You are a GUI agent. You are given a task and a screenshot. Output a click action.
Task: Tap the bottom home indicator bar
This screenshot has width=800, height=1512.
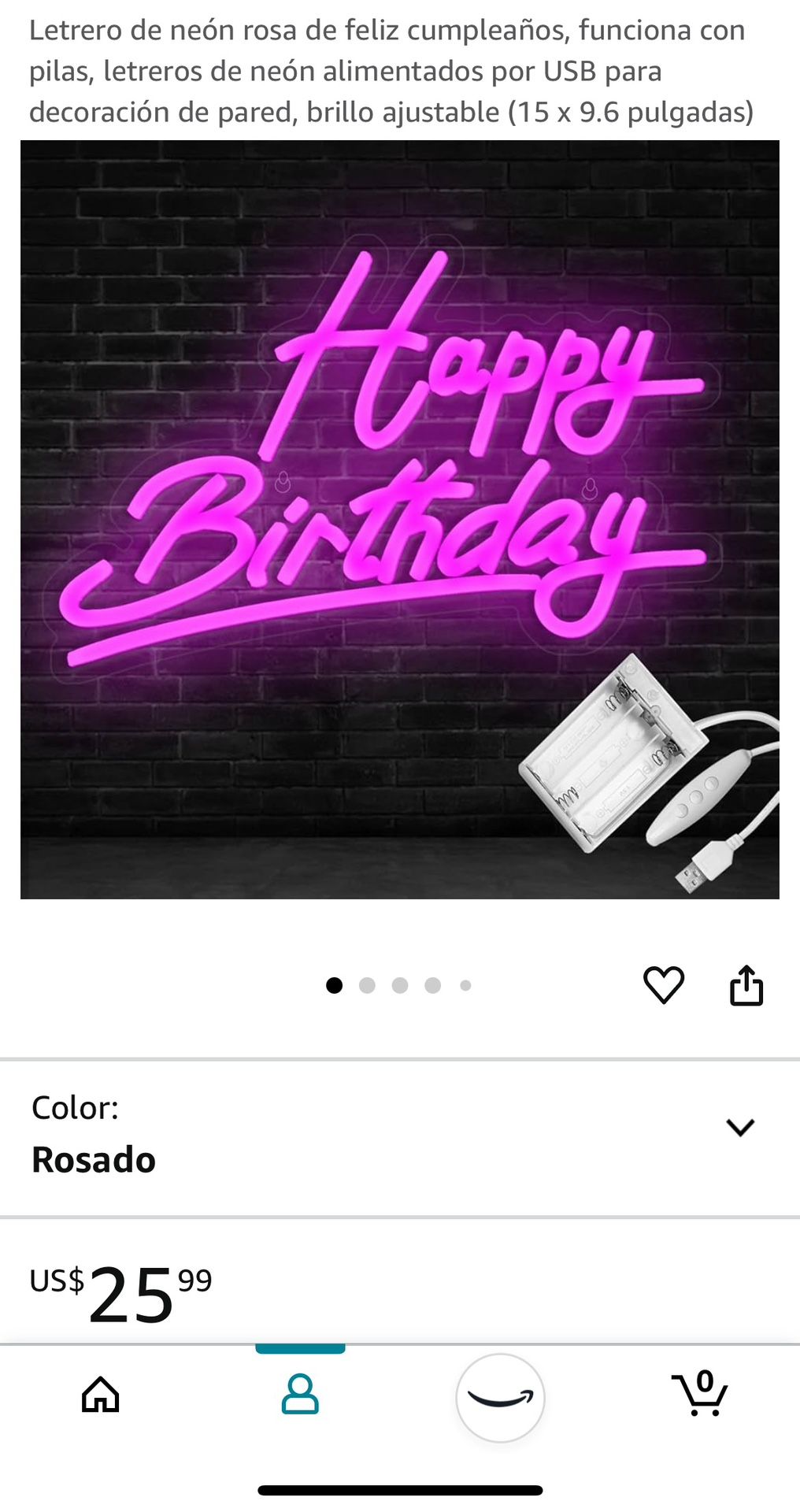(400, 1490)
